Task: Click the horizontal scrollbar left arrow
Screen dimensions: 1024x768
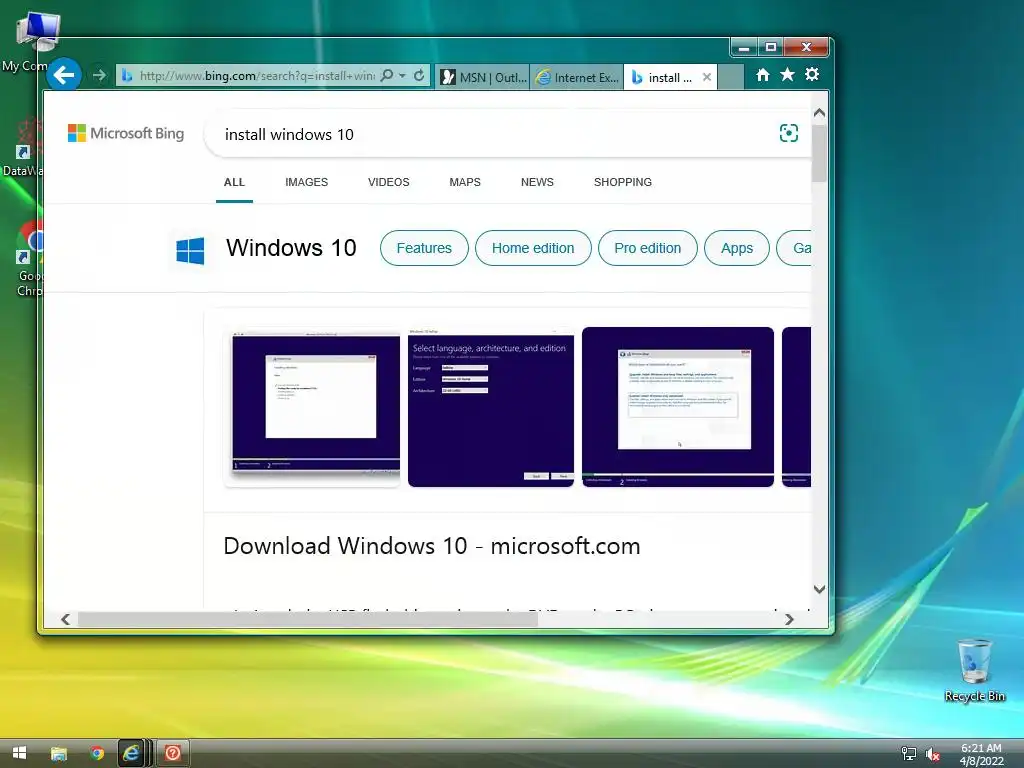Action: pos(65,619)
